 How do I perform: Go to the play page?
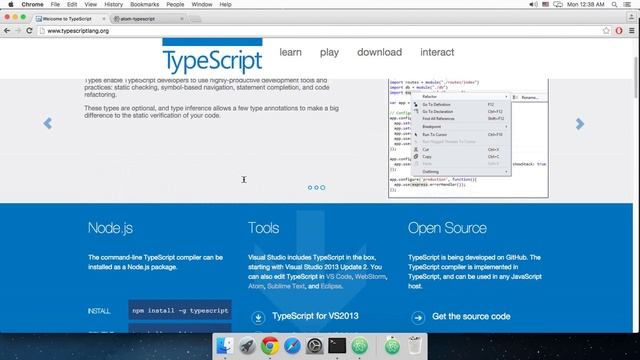point(329,52)
